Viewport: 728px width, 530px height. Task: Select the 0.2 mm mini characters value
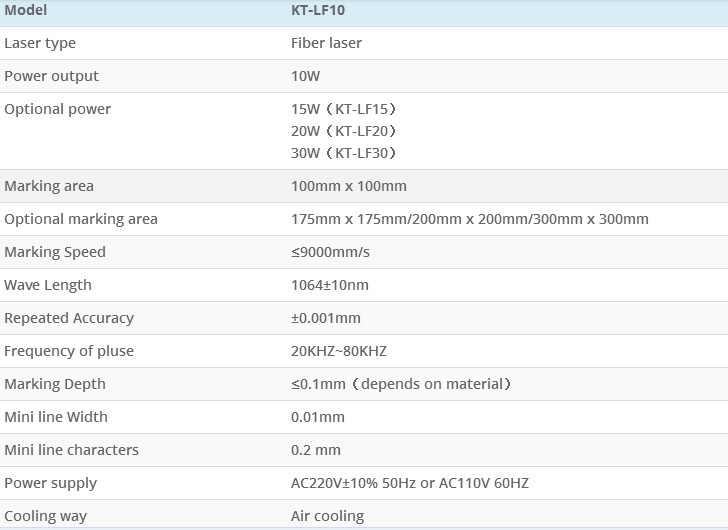316,450
